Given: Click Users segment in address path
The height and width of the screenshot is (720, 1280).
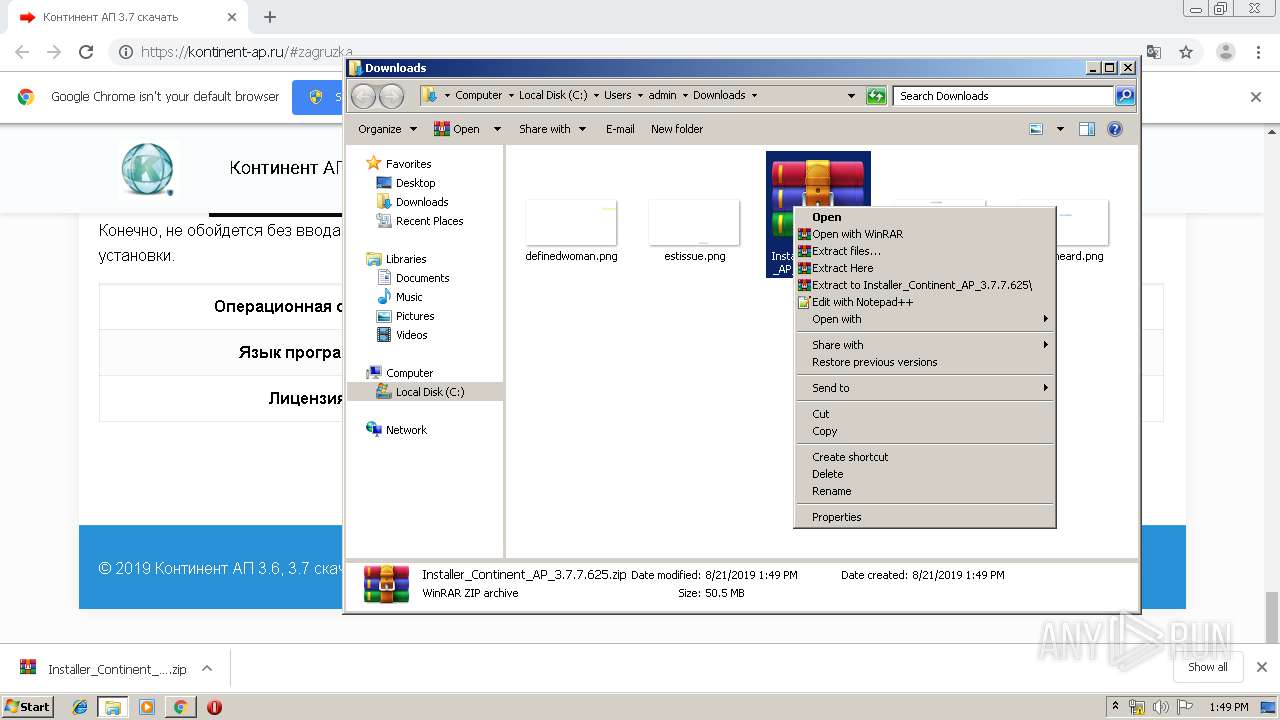Looking at the screenshot, I should (617, 96).
